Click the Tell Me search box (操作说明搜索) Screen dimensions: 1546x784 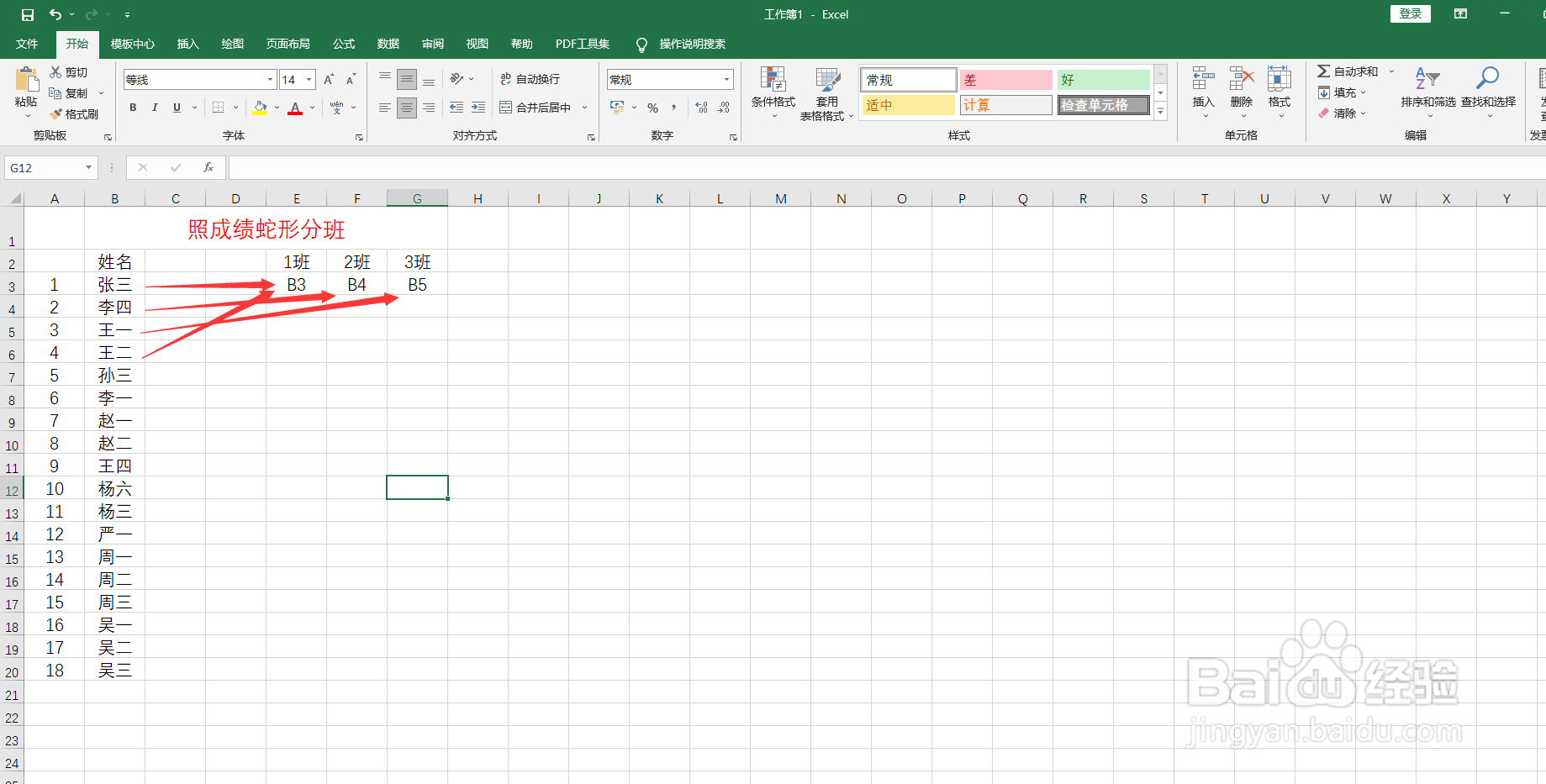pos(692,44)
